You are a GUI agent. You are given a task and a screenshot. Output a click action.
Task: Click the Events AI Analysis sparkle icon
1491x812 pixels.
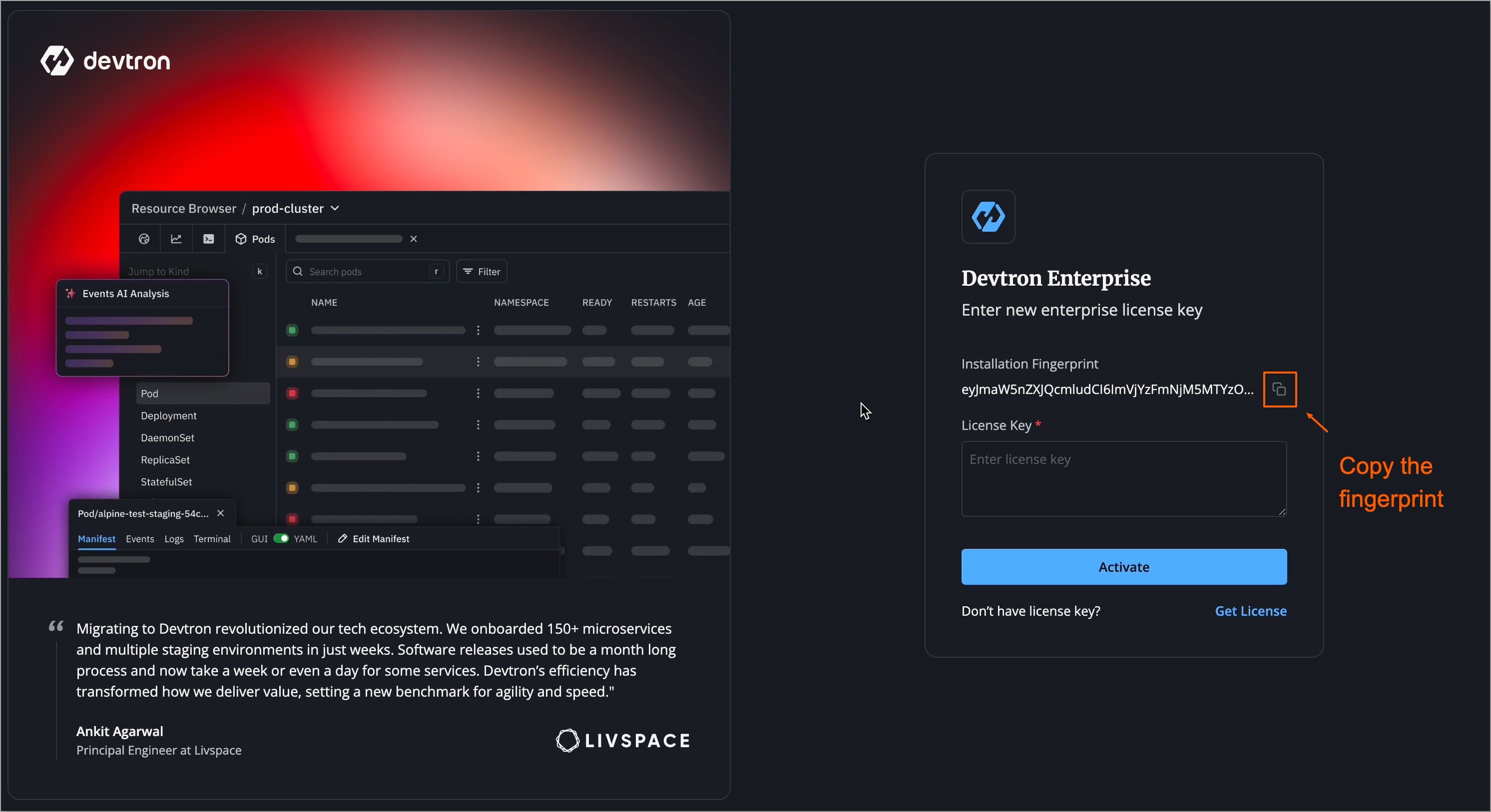coord(70,294)
